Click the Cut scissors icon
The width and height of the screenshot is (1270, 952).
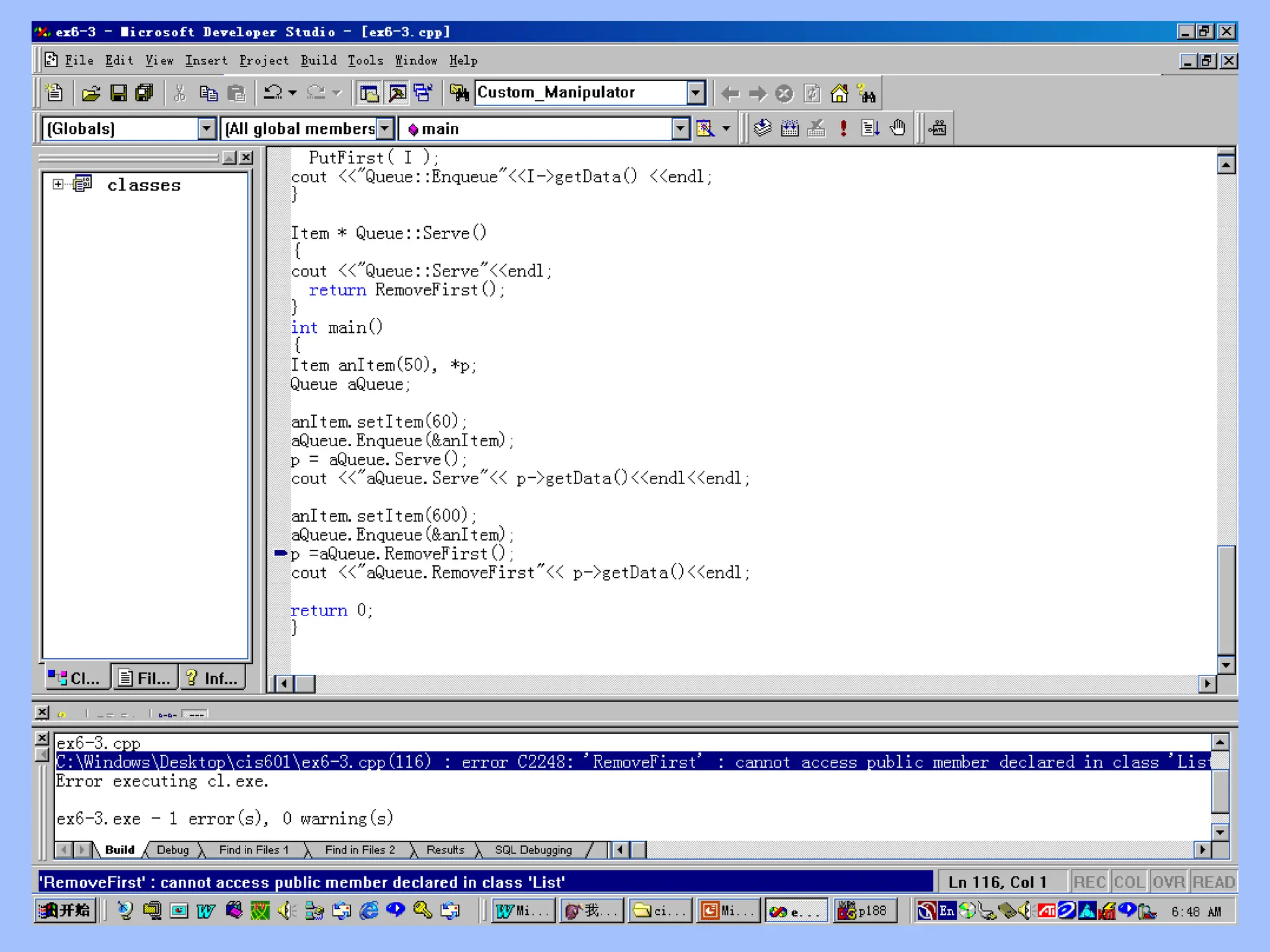coord(180,93)
